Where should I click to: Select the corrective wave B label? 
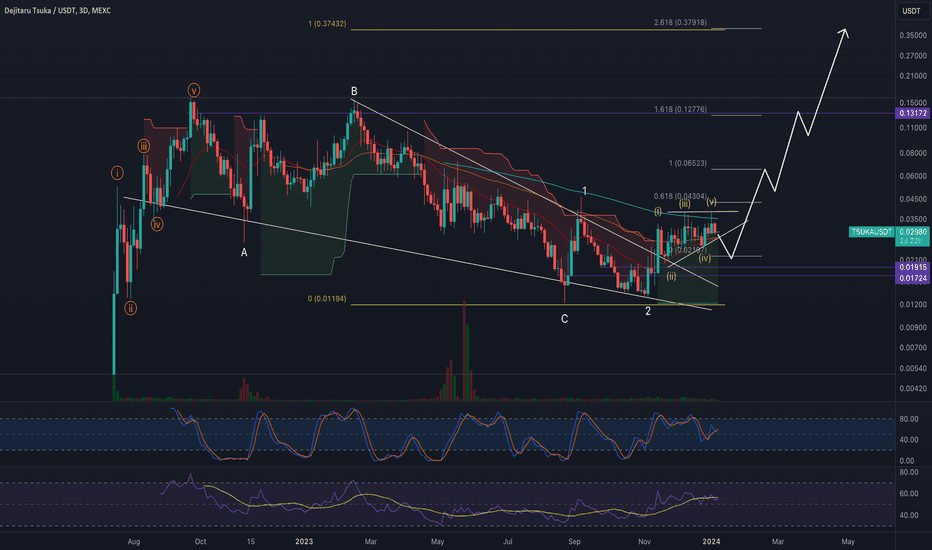(x=354, y=92)
